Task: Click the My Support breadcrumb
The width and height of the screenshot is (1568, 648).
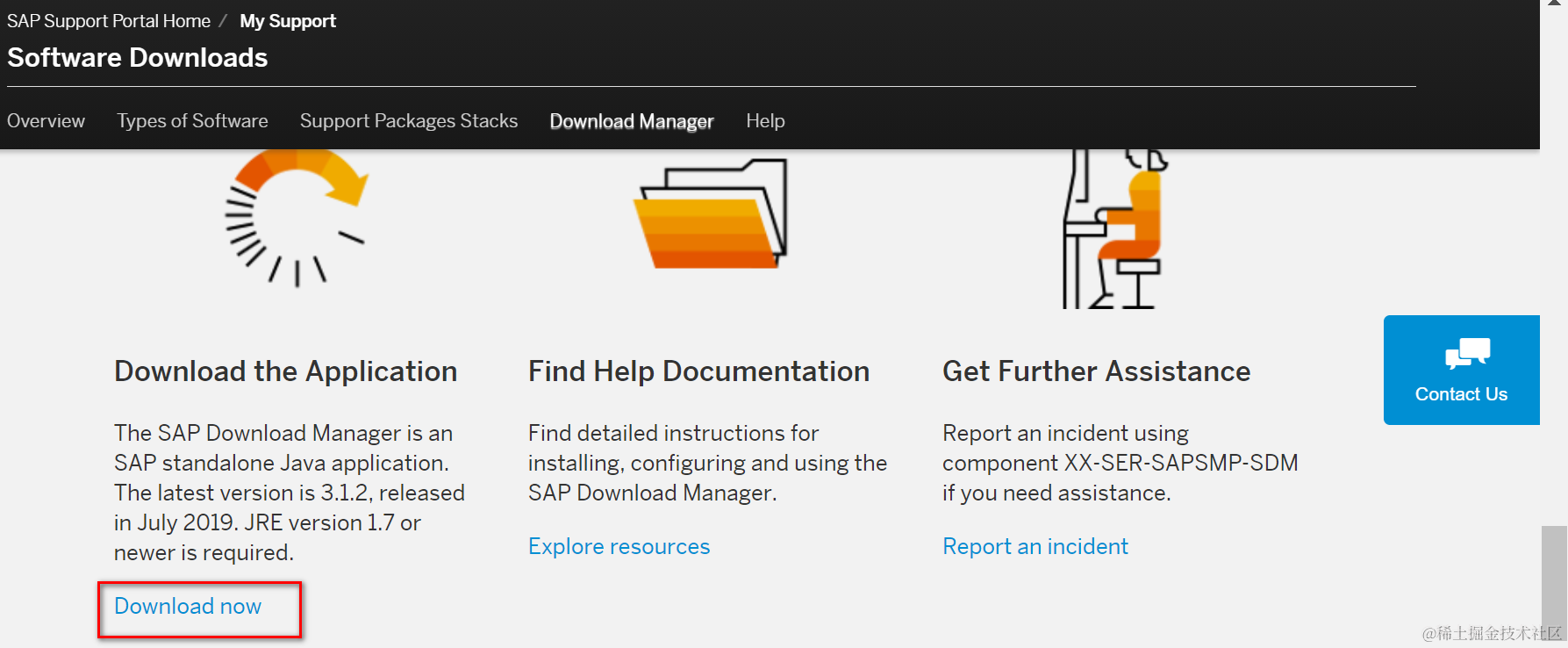Action: tap(288, 21)
